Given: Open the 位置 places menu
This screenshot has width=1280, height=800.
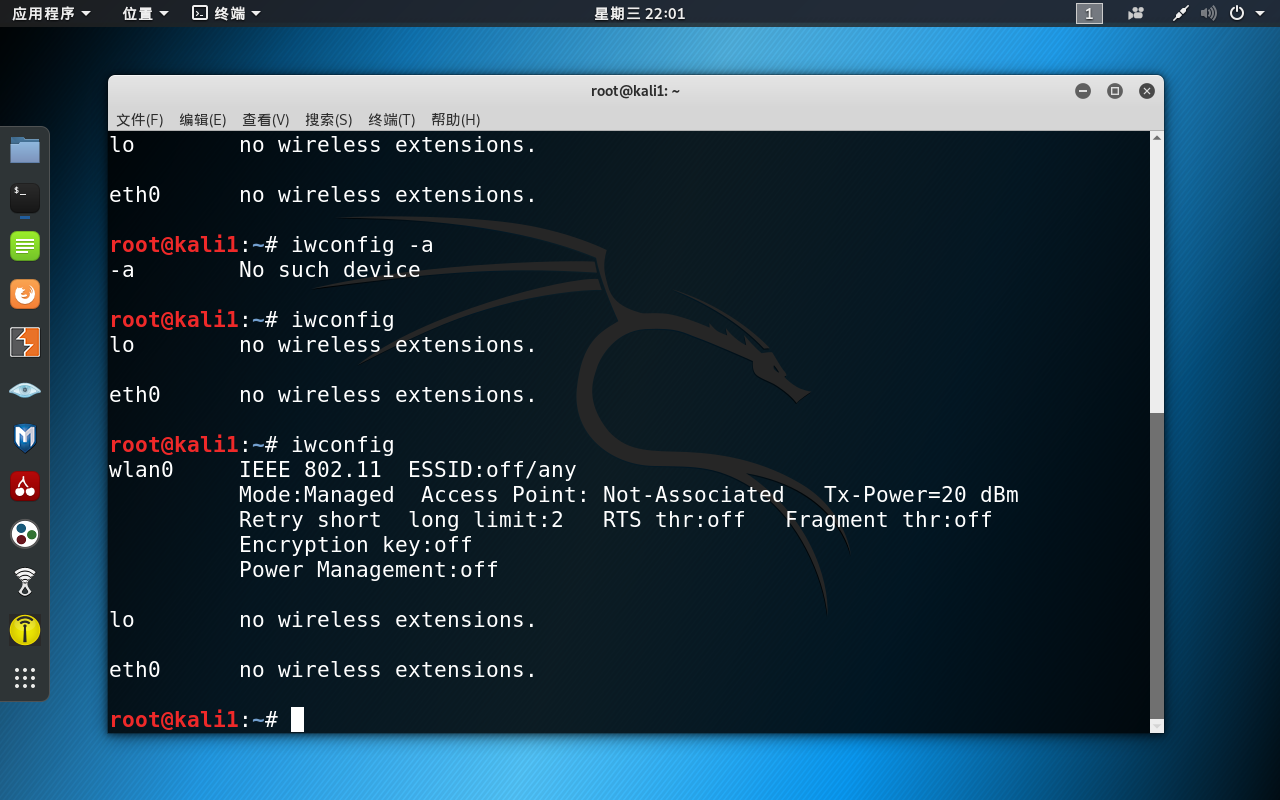Looking at the screenshot, I should (145, 13).
